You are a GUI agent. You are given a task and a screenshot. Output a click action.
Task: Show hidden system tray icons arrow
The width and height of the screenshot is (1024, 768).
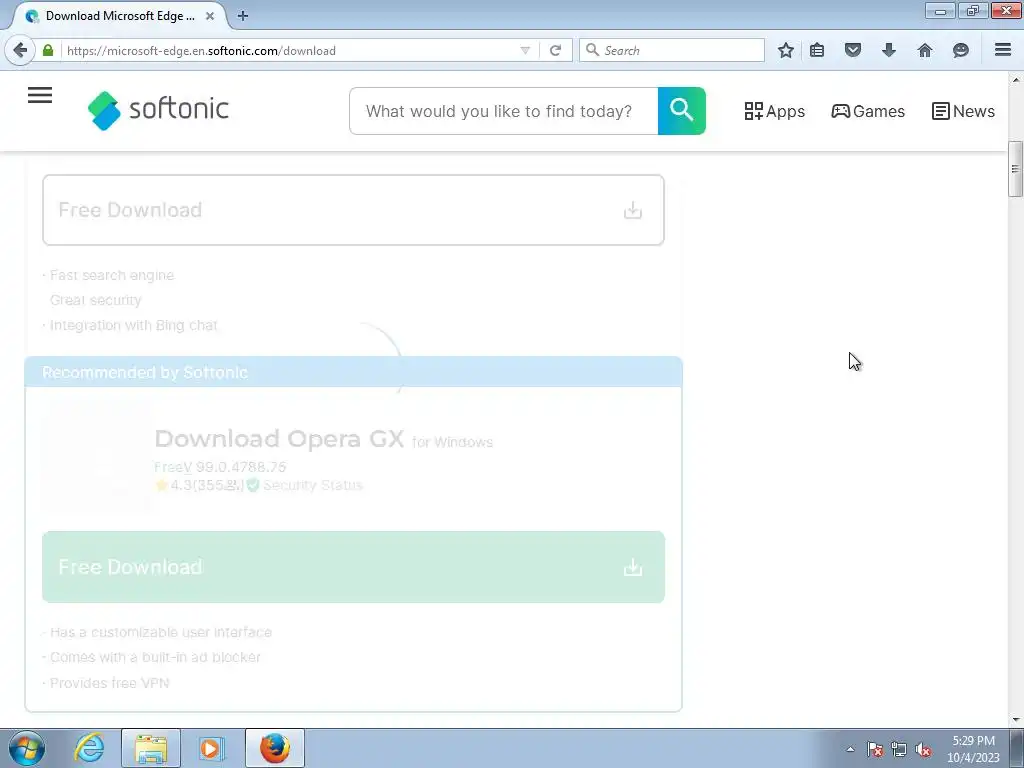click(x=850, y=749)
